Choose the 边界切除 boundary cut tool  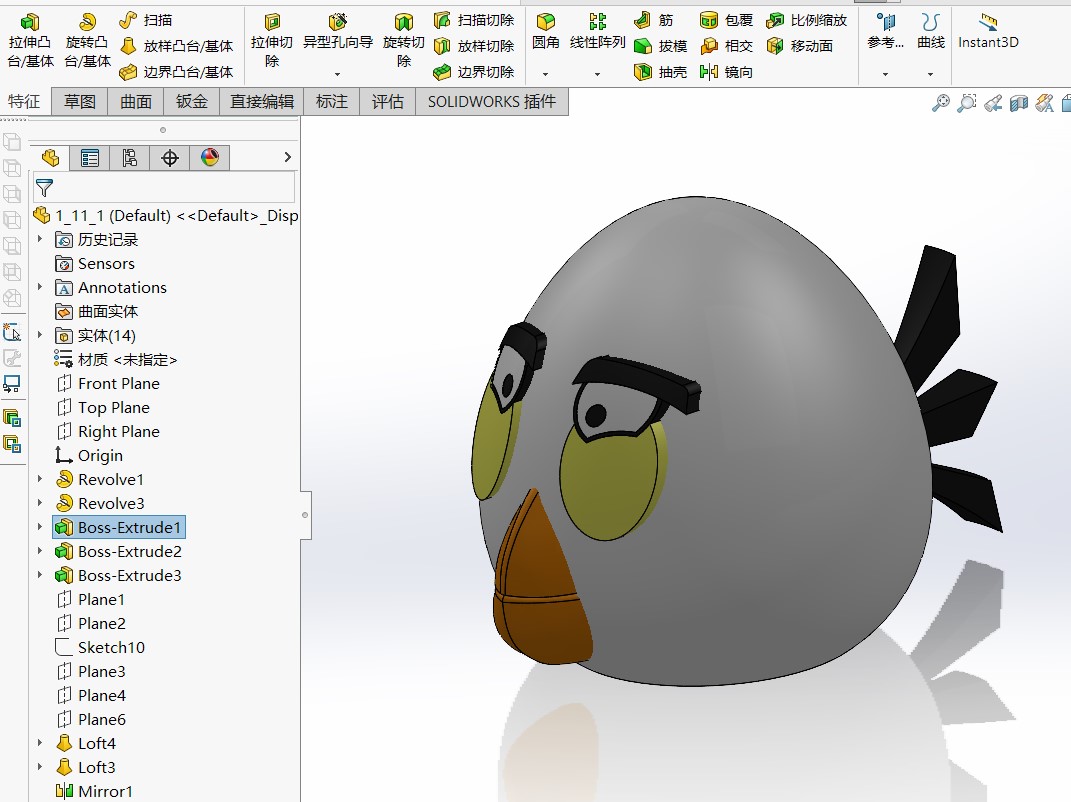tap(474, 72)
